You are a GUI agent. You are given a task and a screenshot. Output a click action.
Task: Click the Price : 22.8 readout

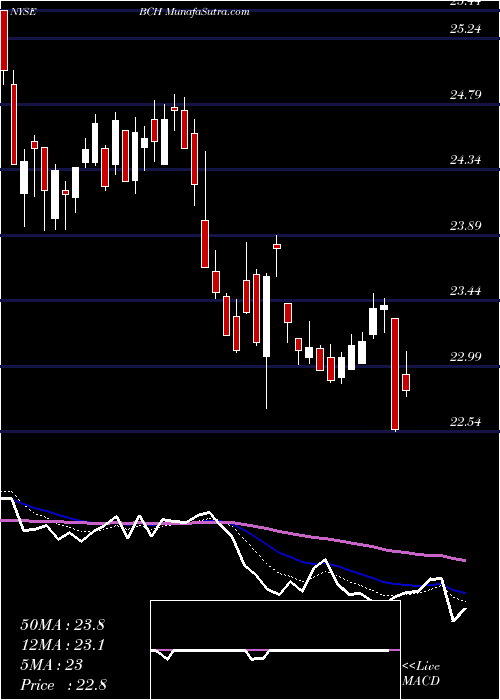coord(63,685)
